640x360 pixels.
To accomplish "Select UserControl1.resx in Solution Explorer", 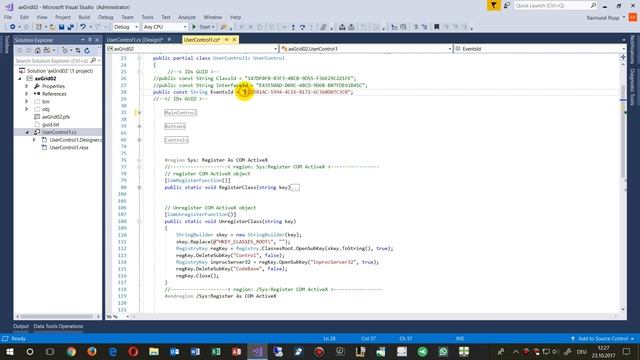I will 69,147.
